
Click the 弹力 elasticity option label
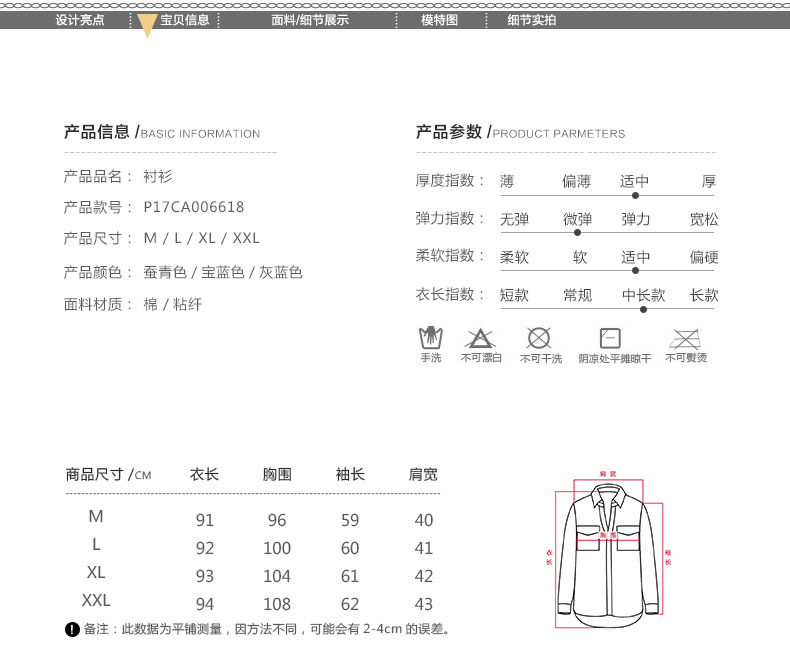pyautogui.click(x=635, y=219)
